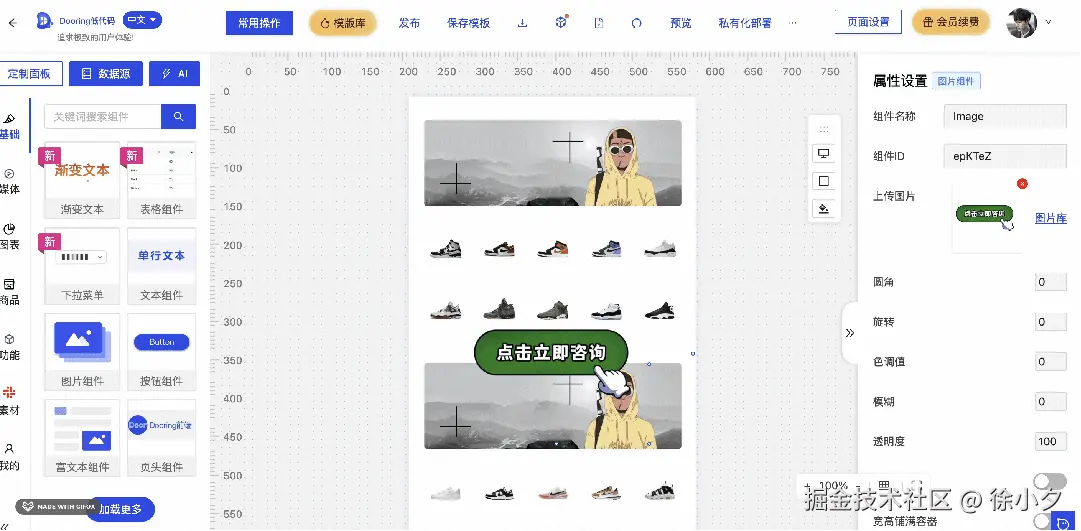Viewport: 1081px width, 531px height.
Task: Switch to the 基础 sidebar tab
Action: coord(9,128)
